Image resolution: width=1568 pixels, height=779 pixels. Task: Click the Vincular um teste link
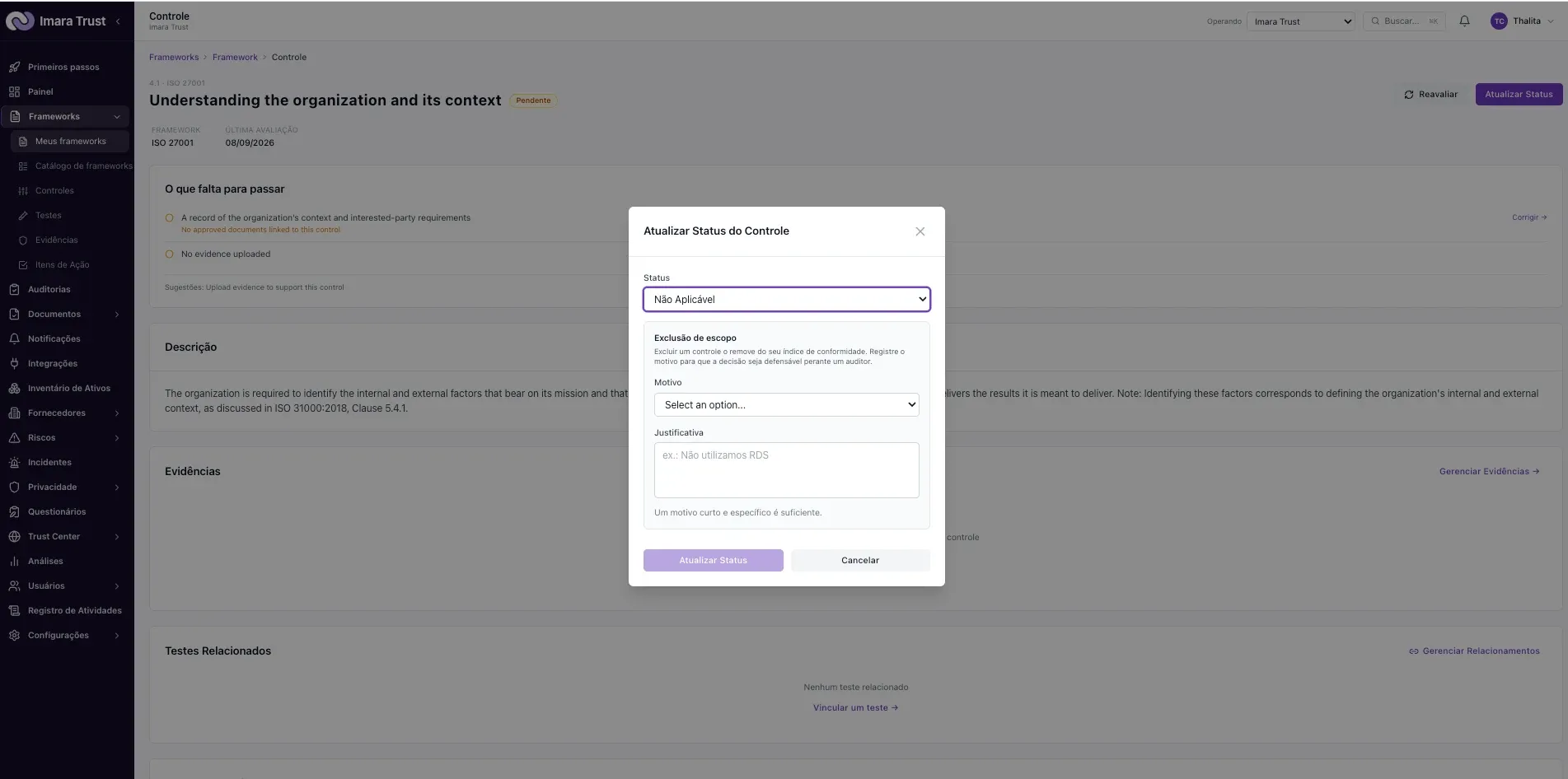coord(855,707)
